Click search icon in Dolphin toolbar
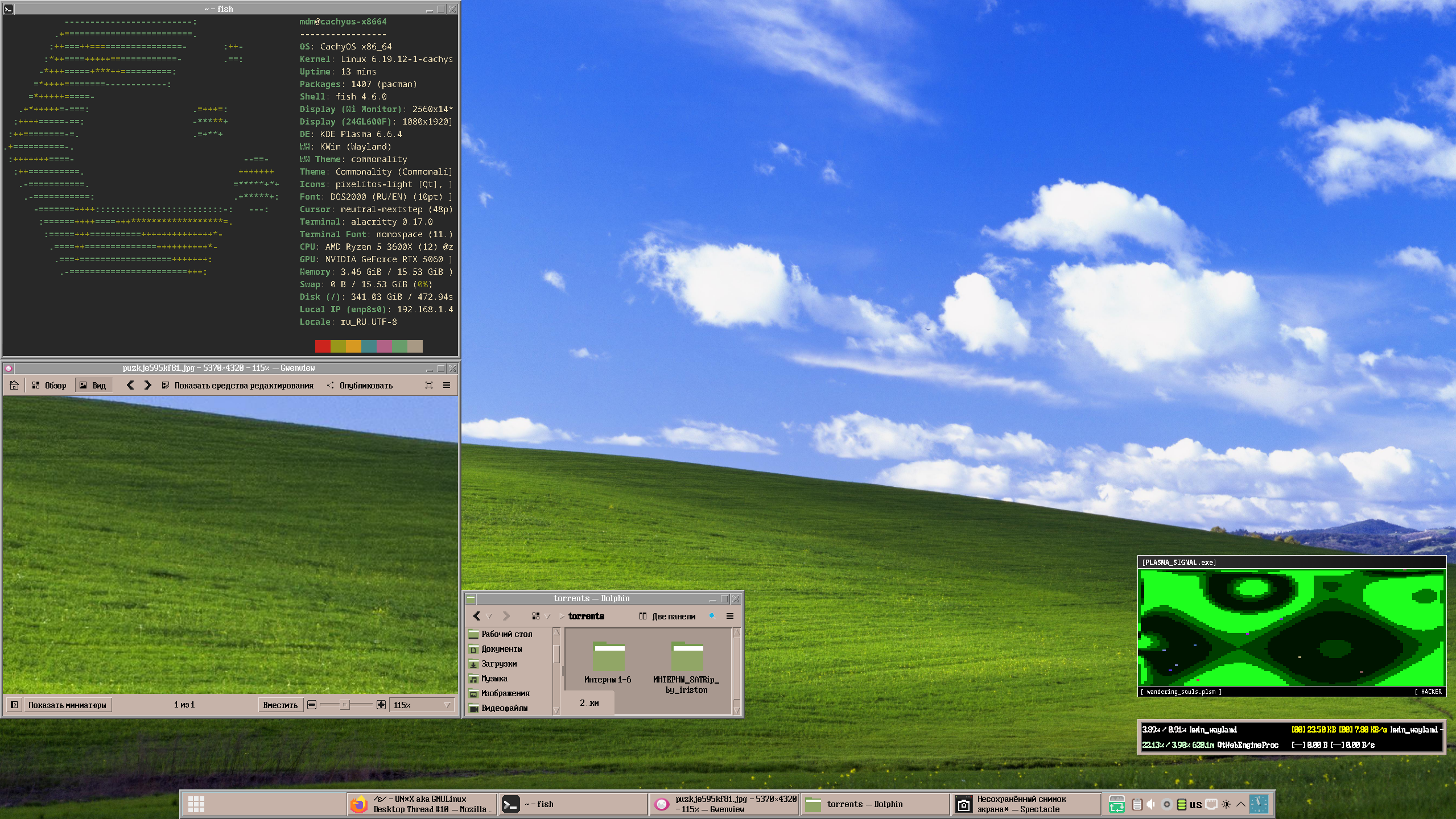1456x819 pixels. [712, 616]
